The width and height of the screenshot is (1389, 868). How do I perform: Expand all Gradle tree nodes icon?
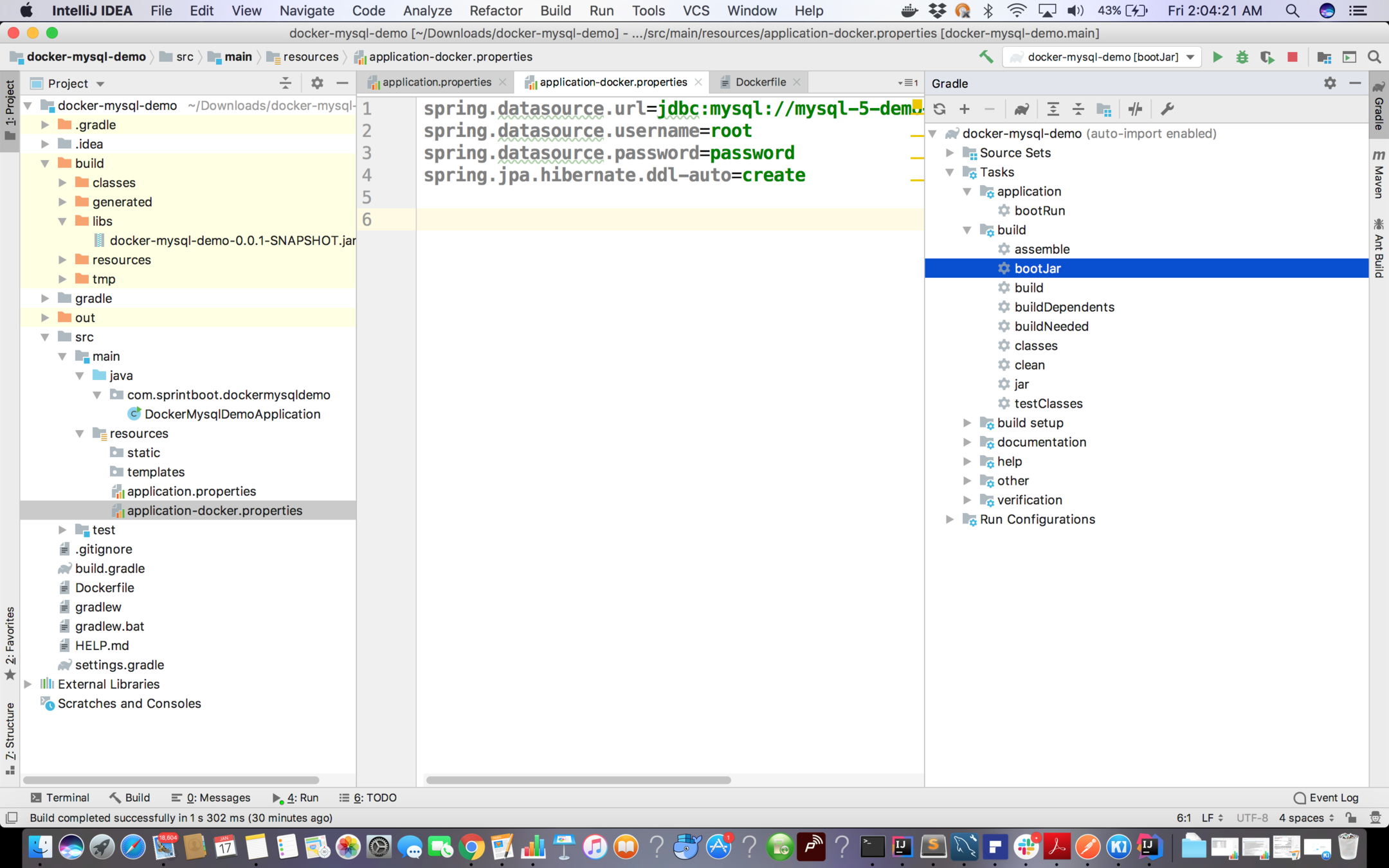coord(1053,109)
